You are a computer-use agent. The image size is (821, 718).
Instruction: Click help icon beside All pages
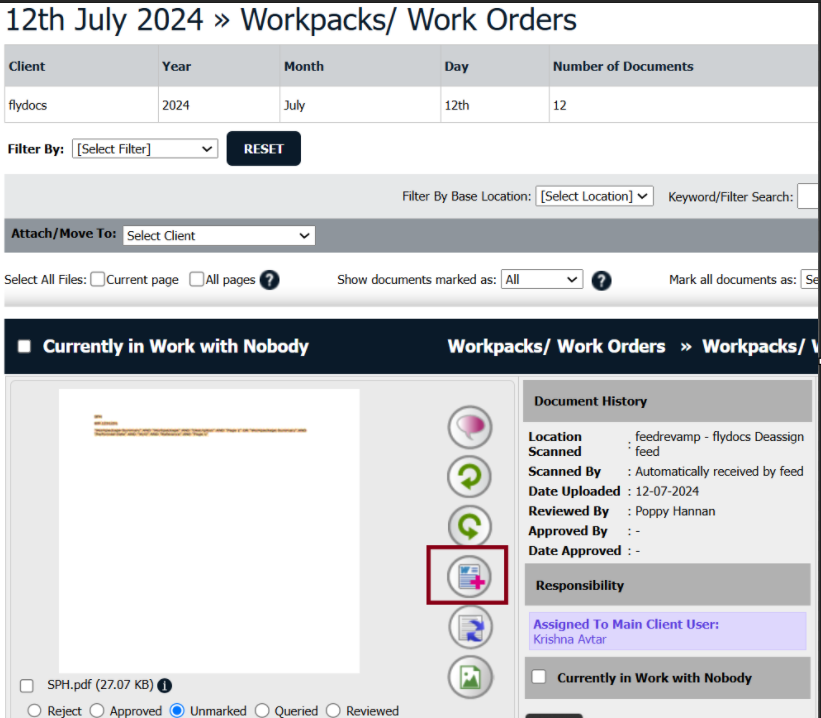click(x=270, y=280)
